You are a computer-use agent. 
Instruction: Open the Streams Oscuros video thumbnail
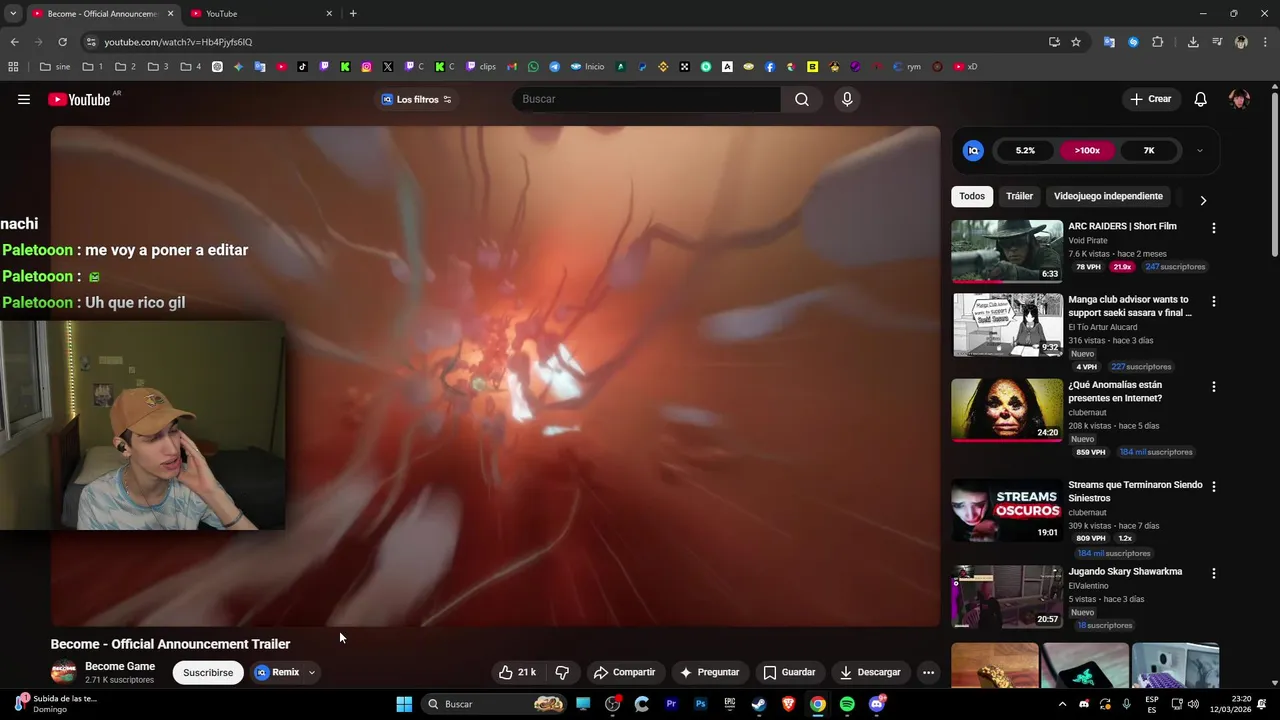[1007, 510]
